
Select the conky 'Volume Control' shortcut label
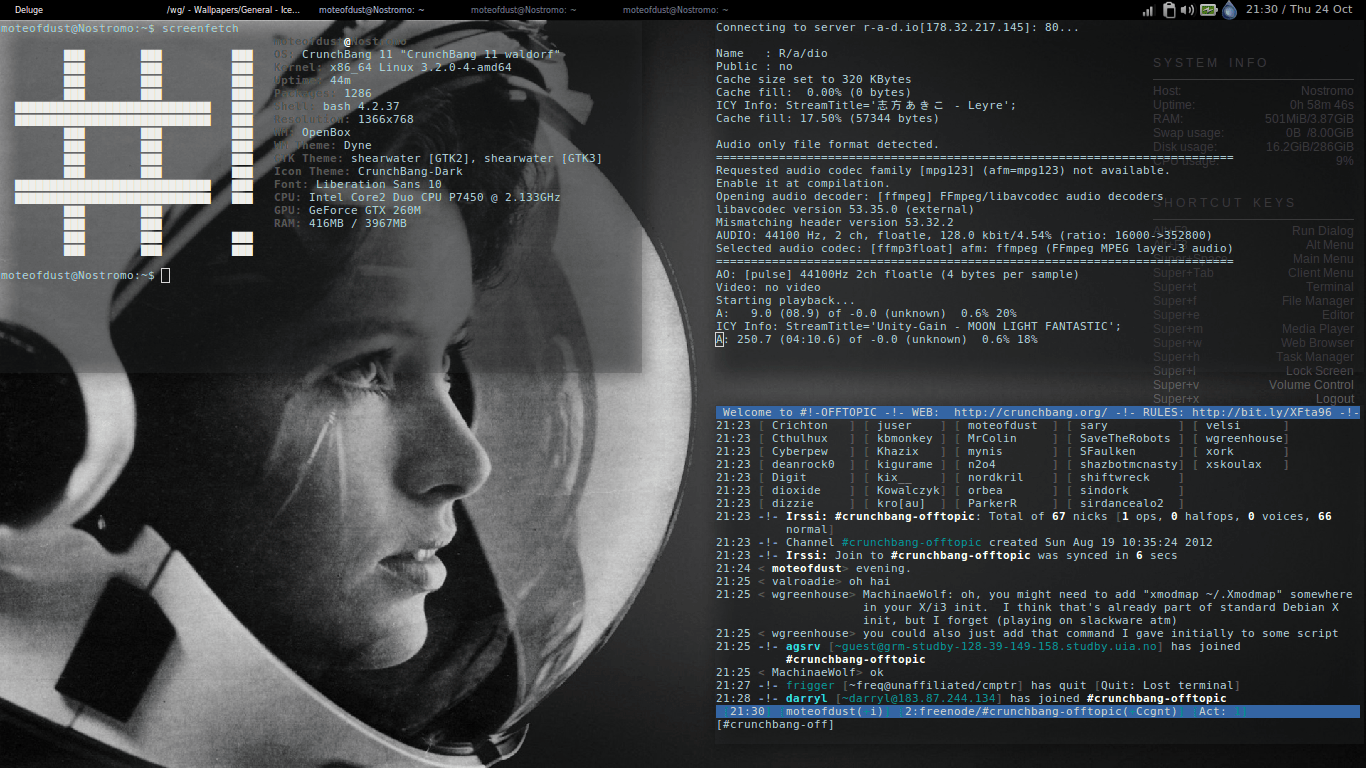(x=1311, y=385)
